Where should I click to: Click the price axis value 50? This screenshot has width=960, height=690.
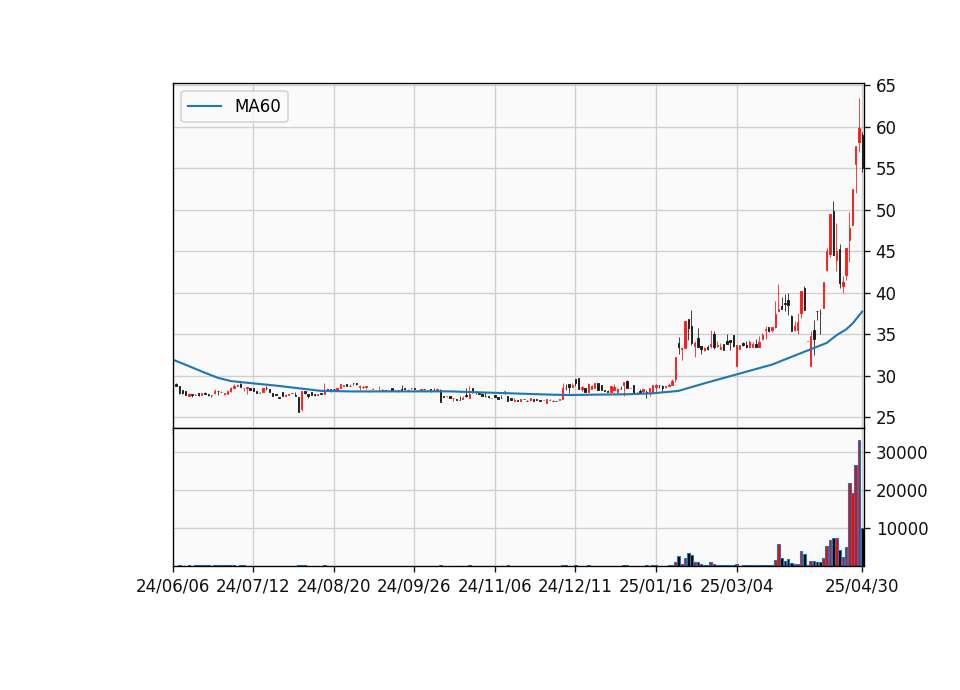point(885,211)
